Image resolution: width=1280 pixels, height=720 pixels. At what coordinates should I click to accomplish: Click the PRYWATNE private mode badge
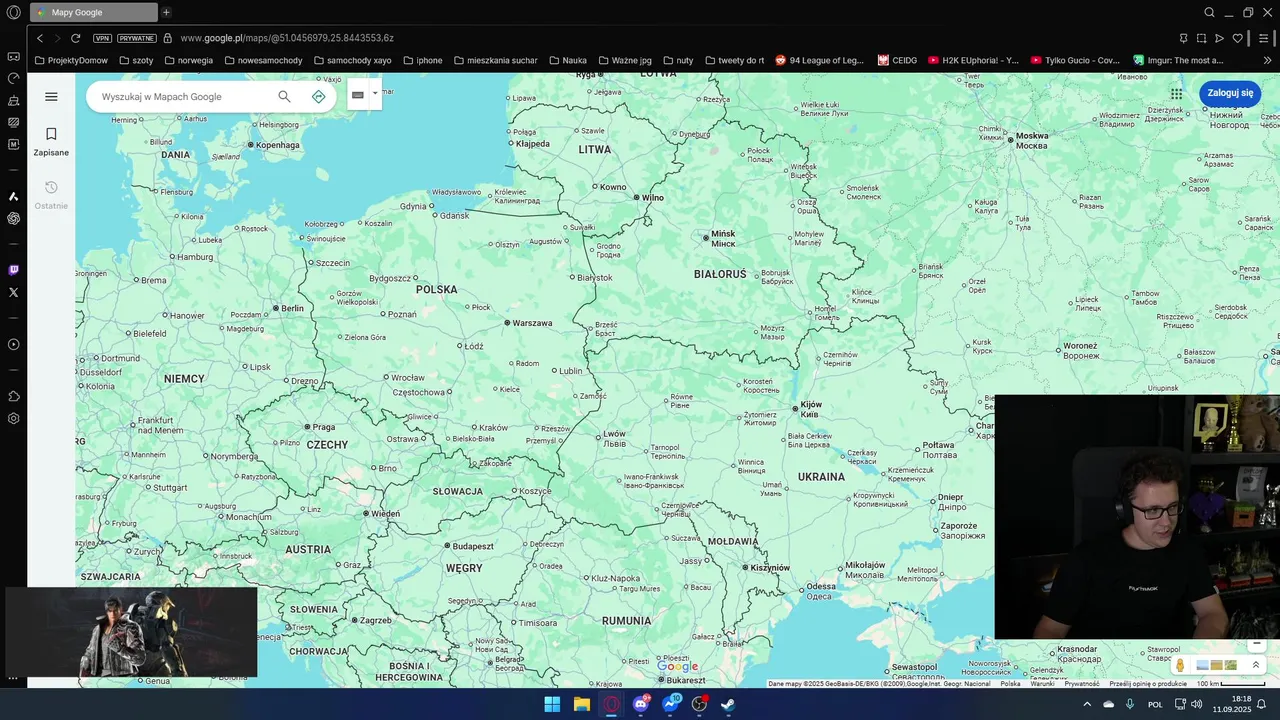136,38
